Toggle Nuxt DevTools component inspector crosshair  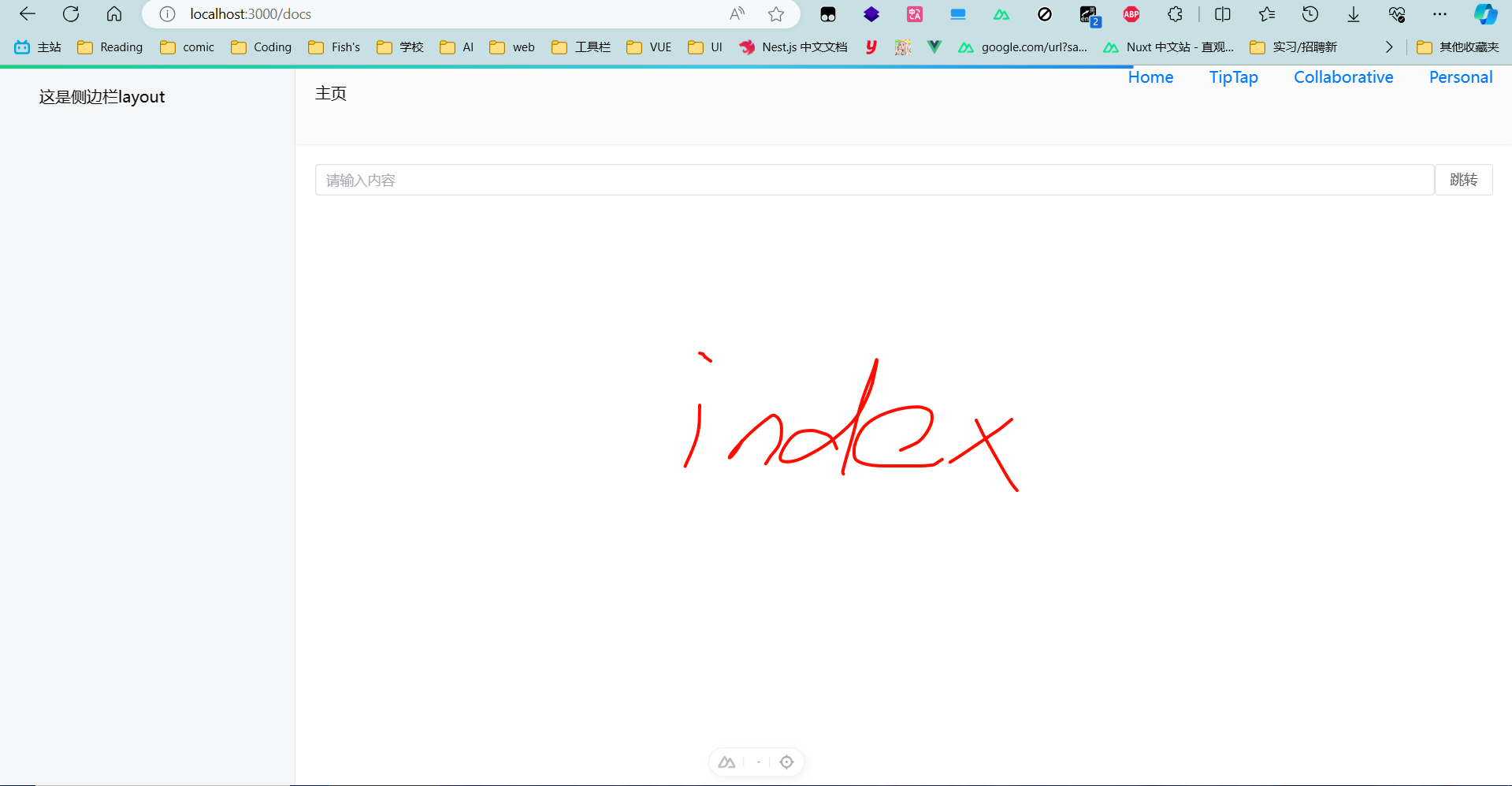coord(786,762)
